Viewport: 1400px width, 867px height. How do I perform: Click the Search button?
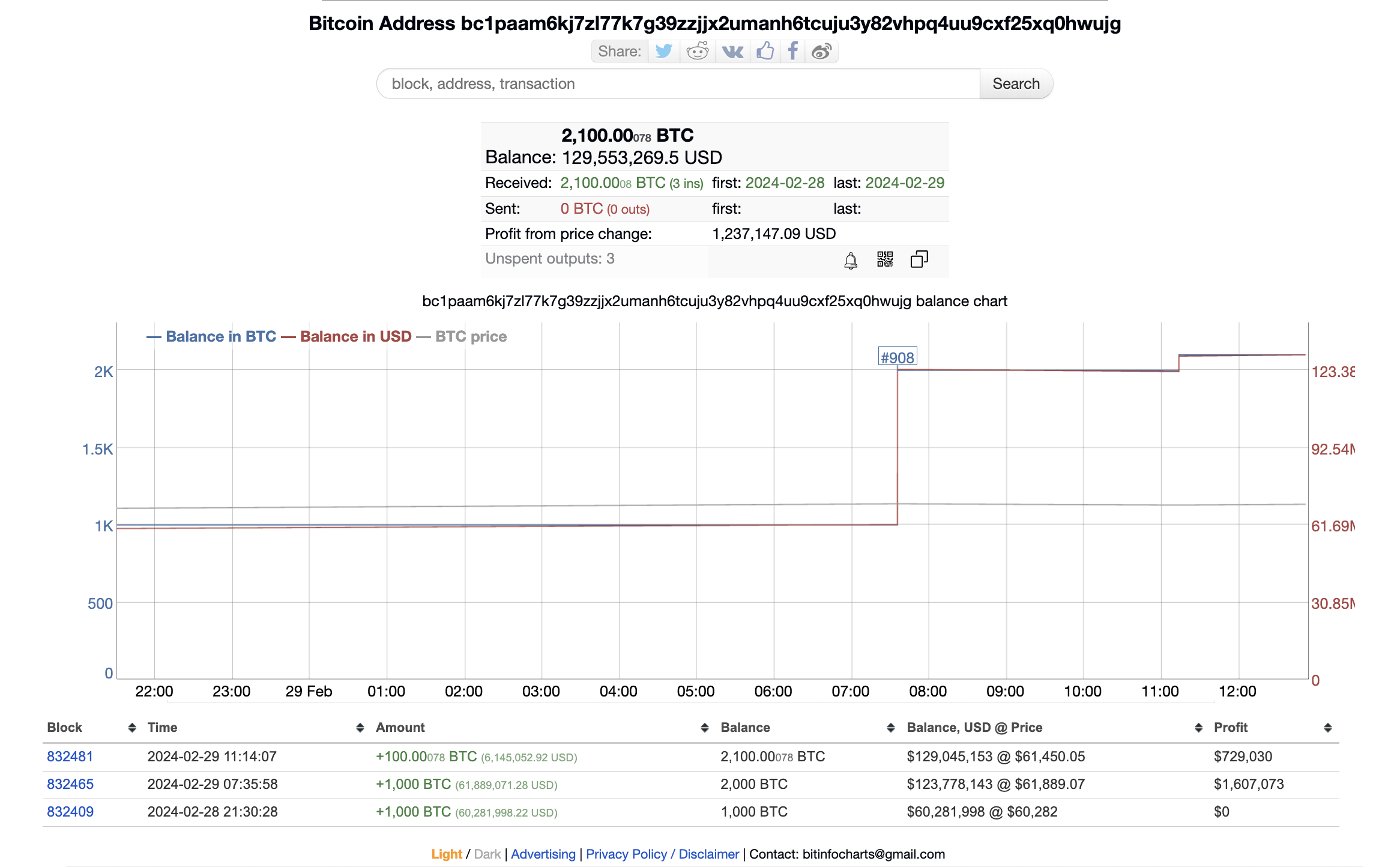(x=1016, y=83)
